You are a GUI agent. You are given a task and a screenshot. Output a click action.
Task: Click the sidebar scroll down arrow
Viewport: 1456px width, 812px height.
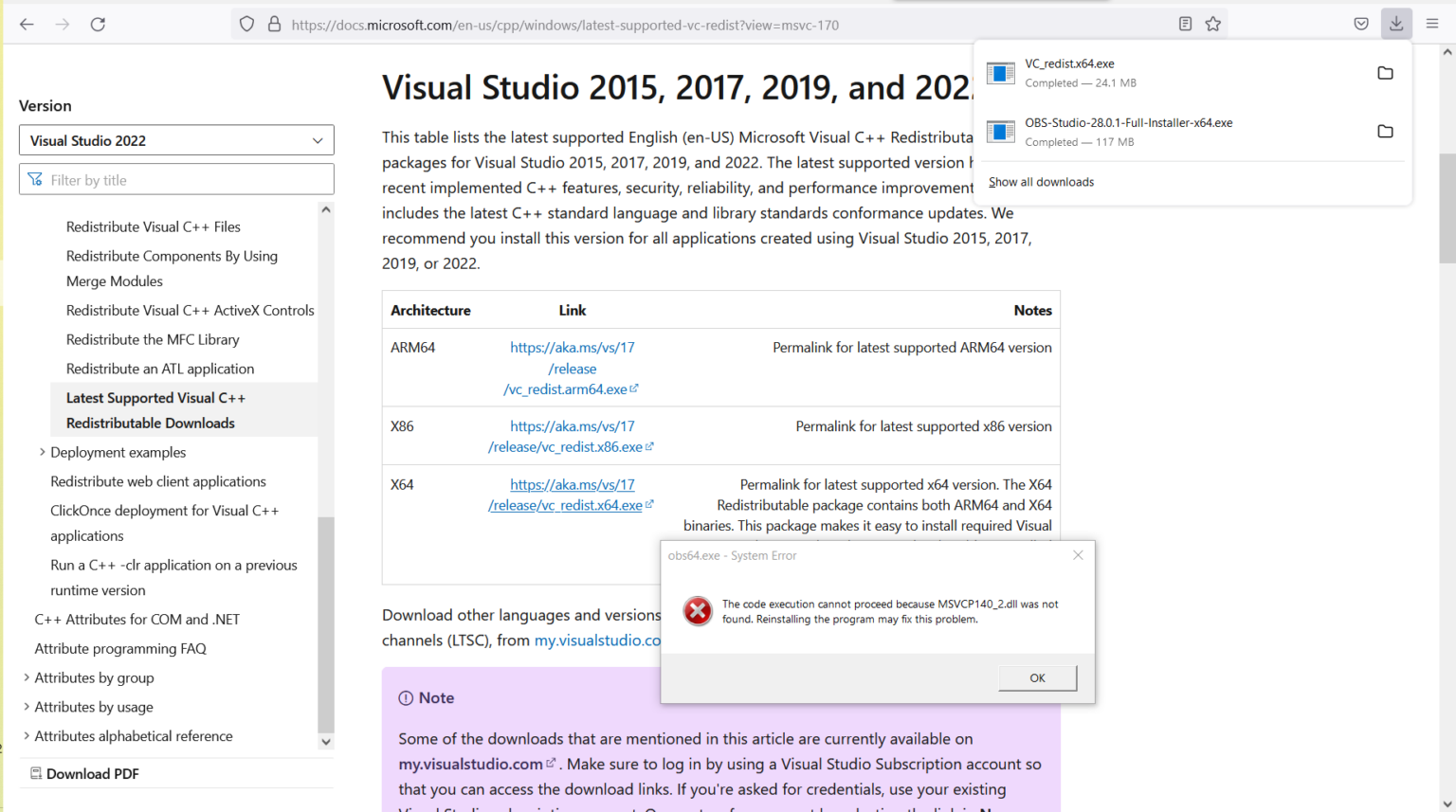(x=326, y=742)
